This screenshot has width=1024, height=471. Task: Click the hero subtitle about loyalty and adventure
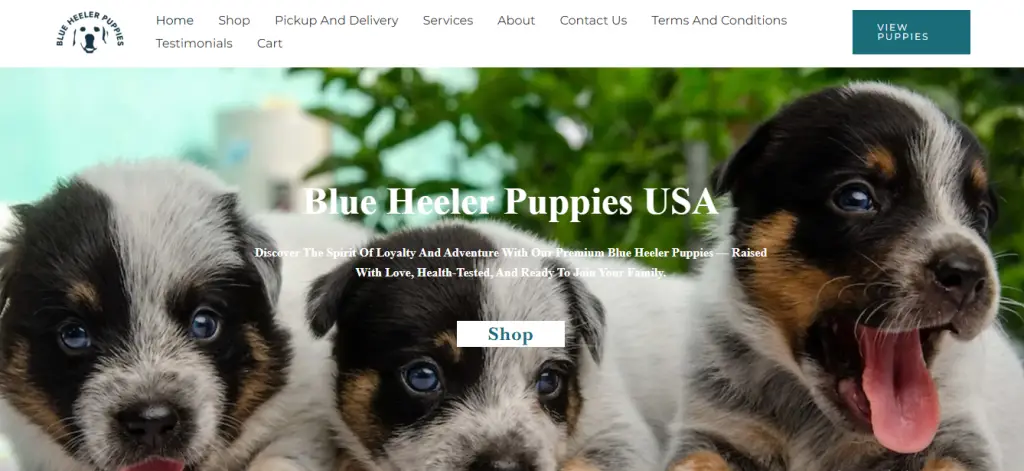[511, 262]
